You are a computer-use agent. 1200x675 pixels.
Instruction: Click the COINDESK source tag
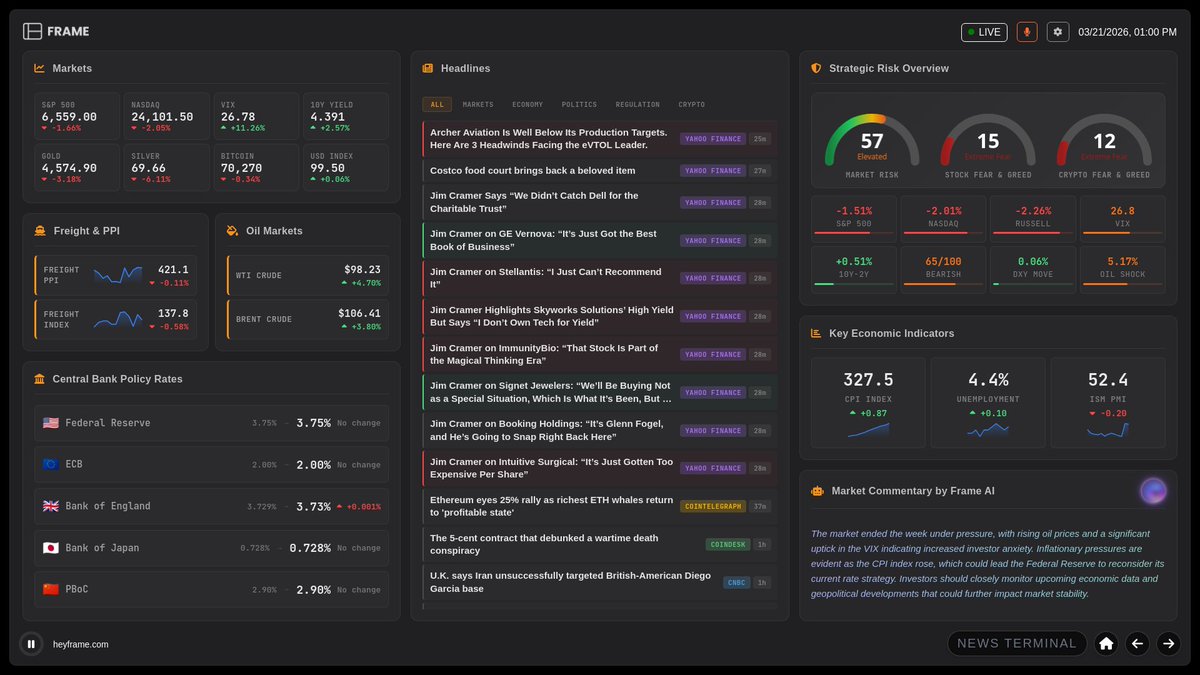727,545
